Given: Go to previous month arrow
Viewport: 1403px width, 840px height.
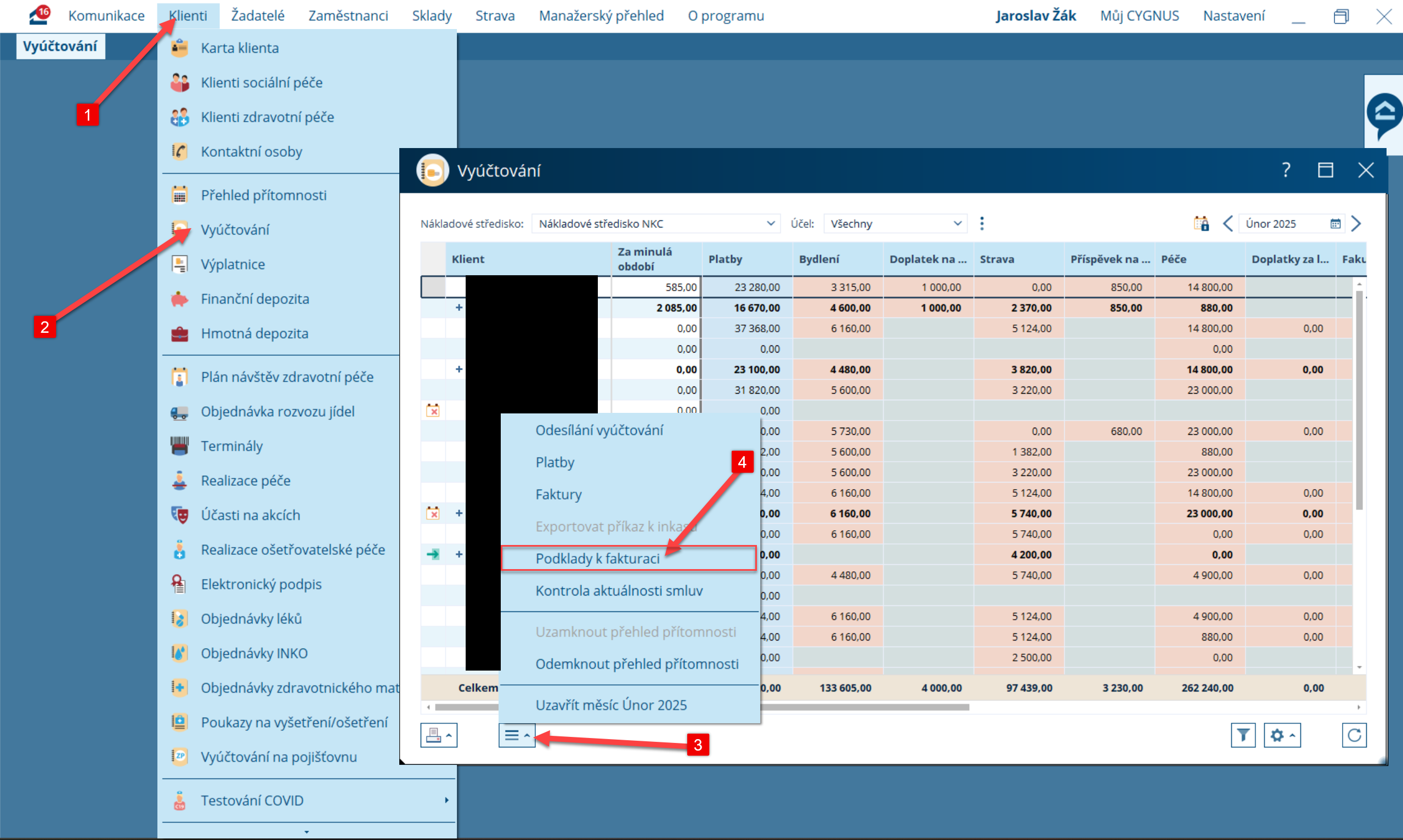Looking at the screenshot, I should point(1227,224).
